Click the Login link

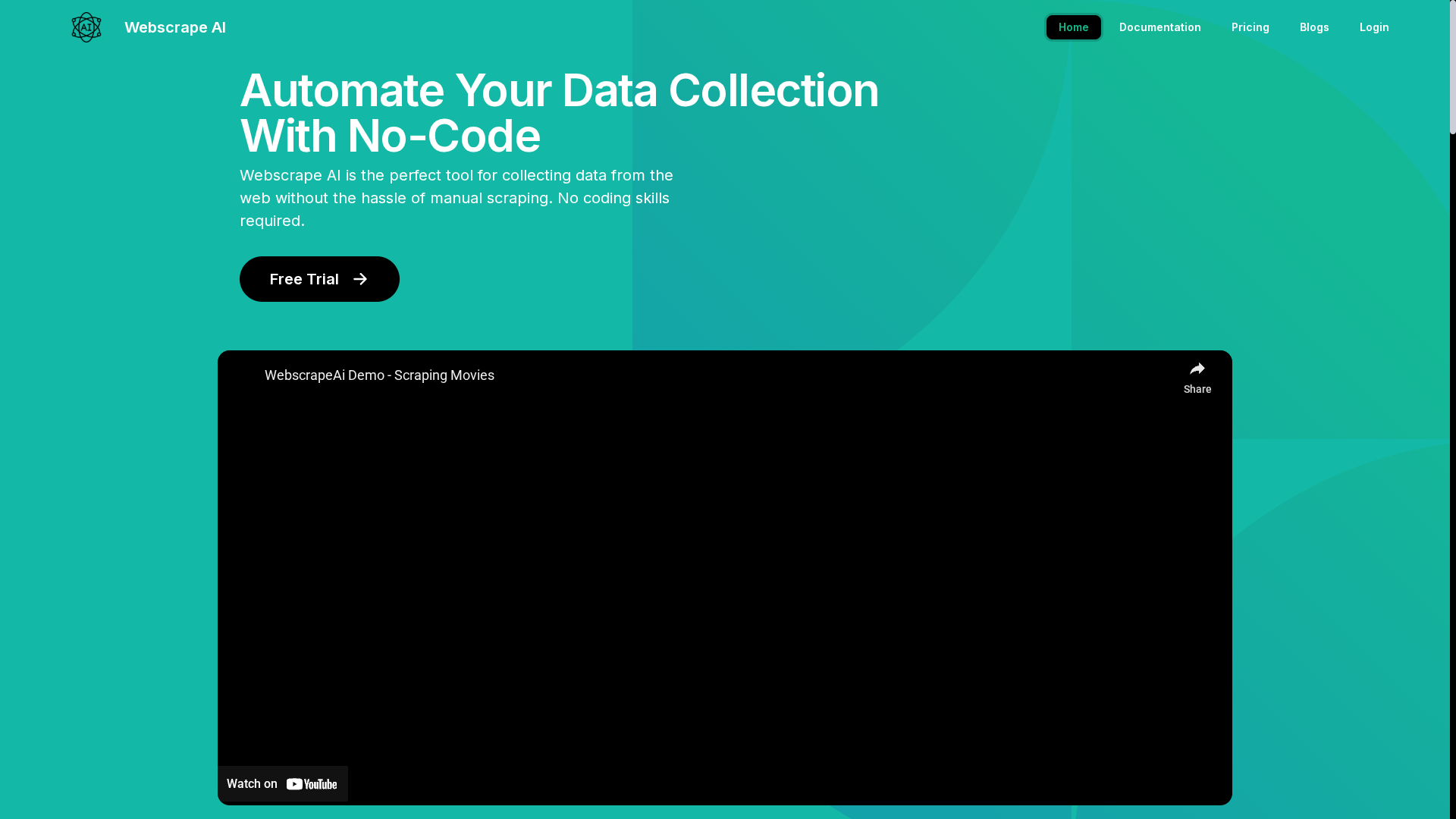1374,27
